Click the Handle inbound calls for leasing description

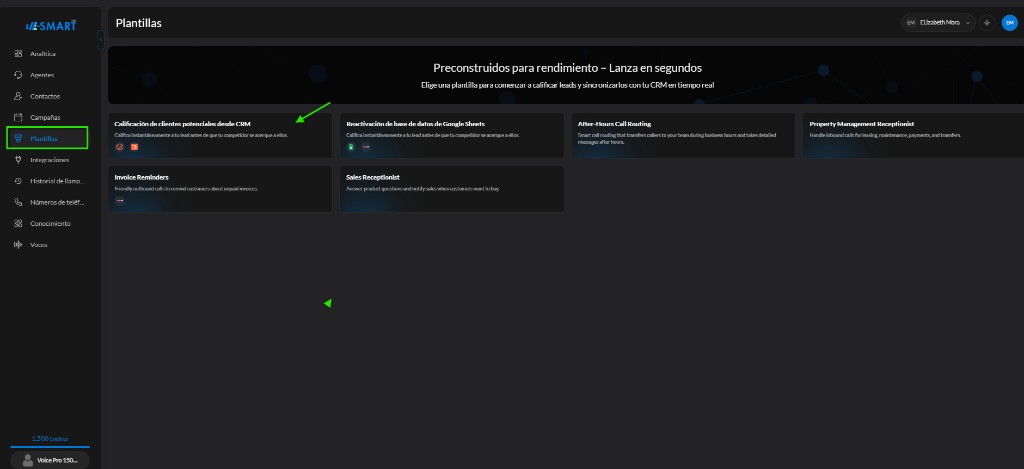[885, 135]
